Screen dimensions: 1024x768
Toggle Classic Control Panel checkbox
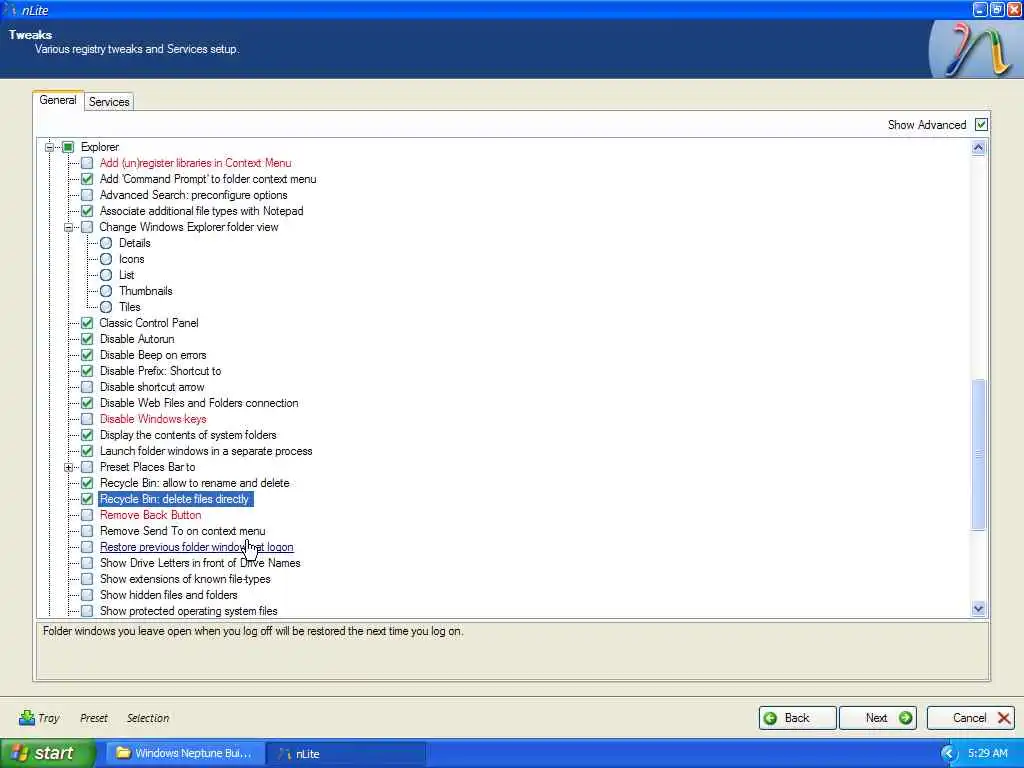[87, 323]
